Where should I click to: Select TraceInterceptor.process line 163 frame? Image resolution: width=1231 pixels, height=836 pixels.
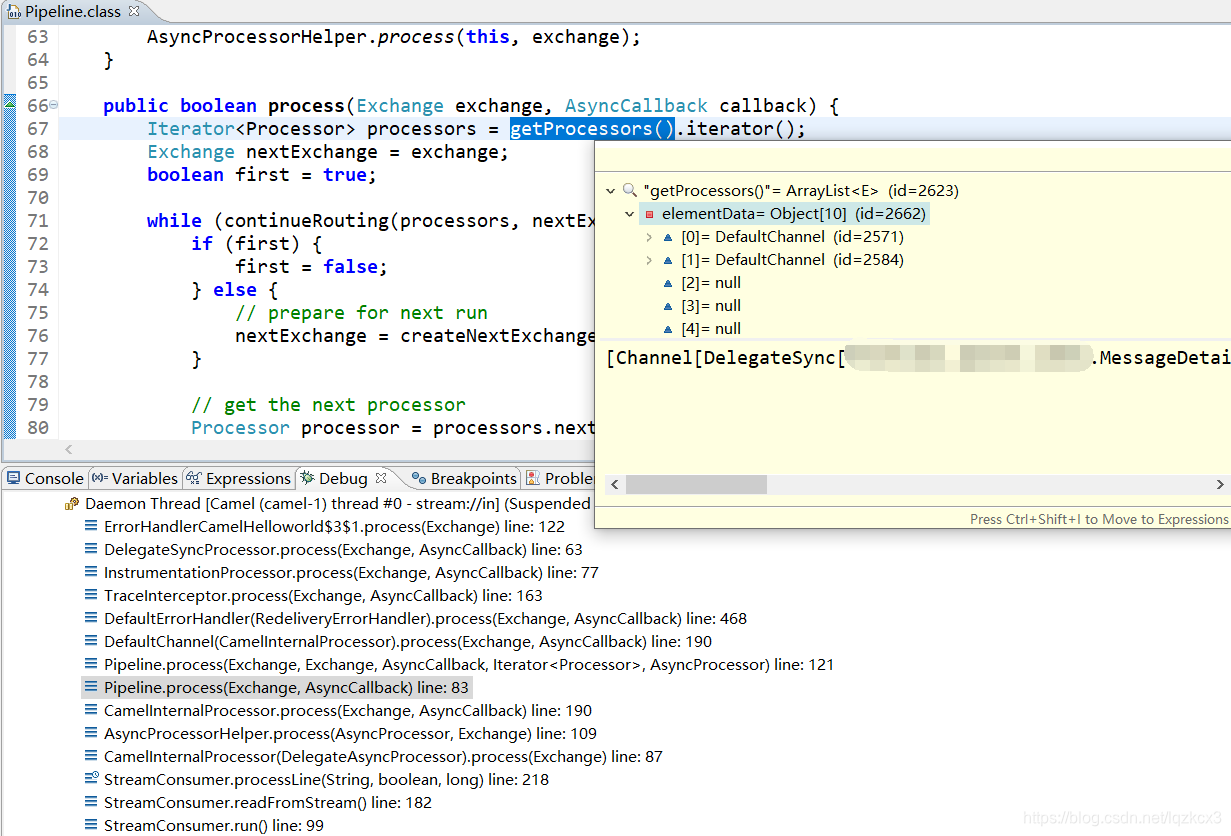click(x=323, y=596)
